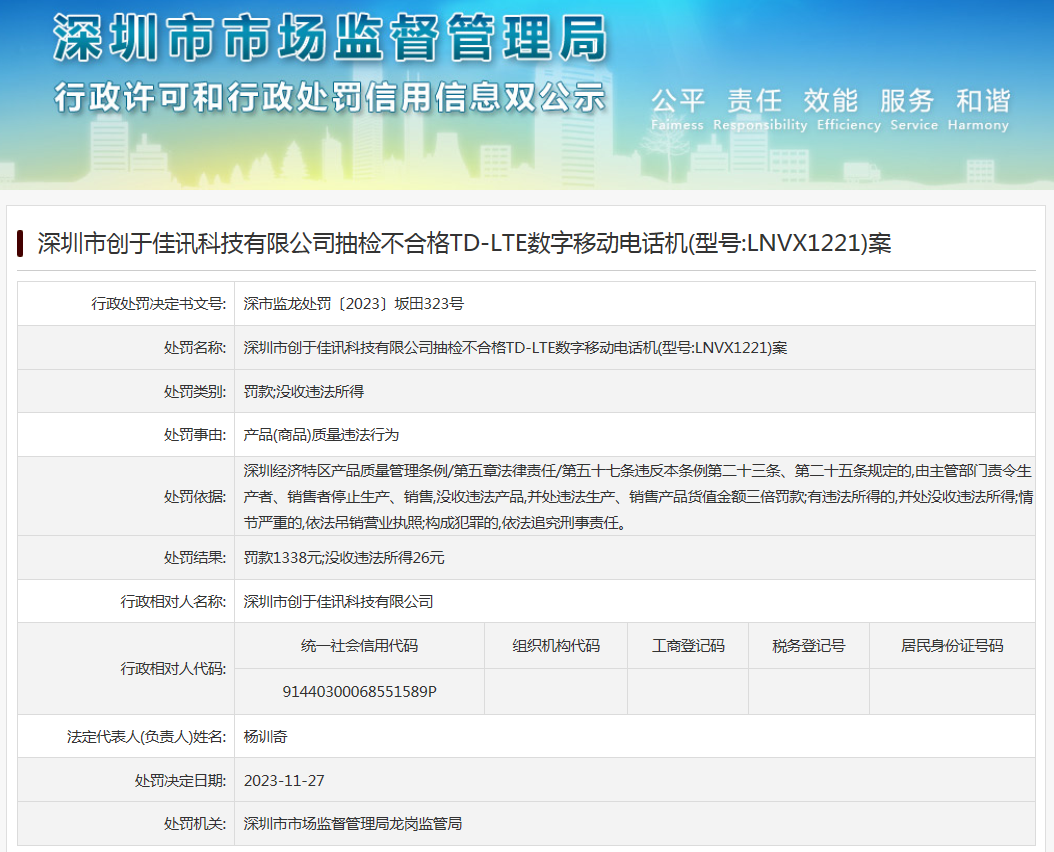Click the legal basis paragraph starting 深圳经济特区产品质量管理条例
The width and height of the screenshot is (1054, 852).
coord(638,497)
